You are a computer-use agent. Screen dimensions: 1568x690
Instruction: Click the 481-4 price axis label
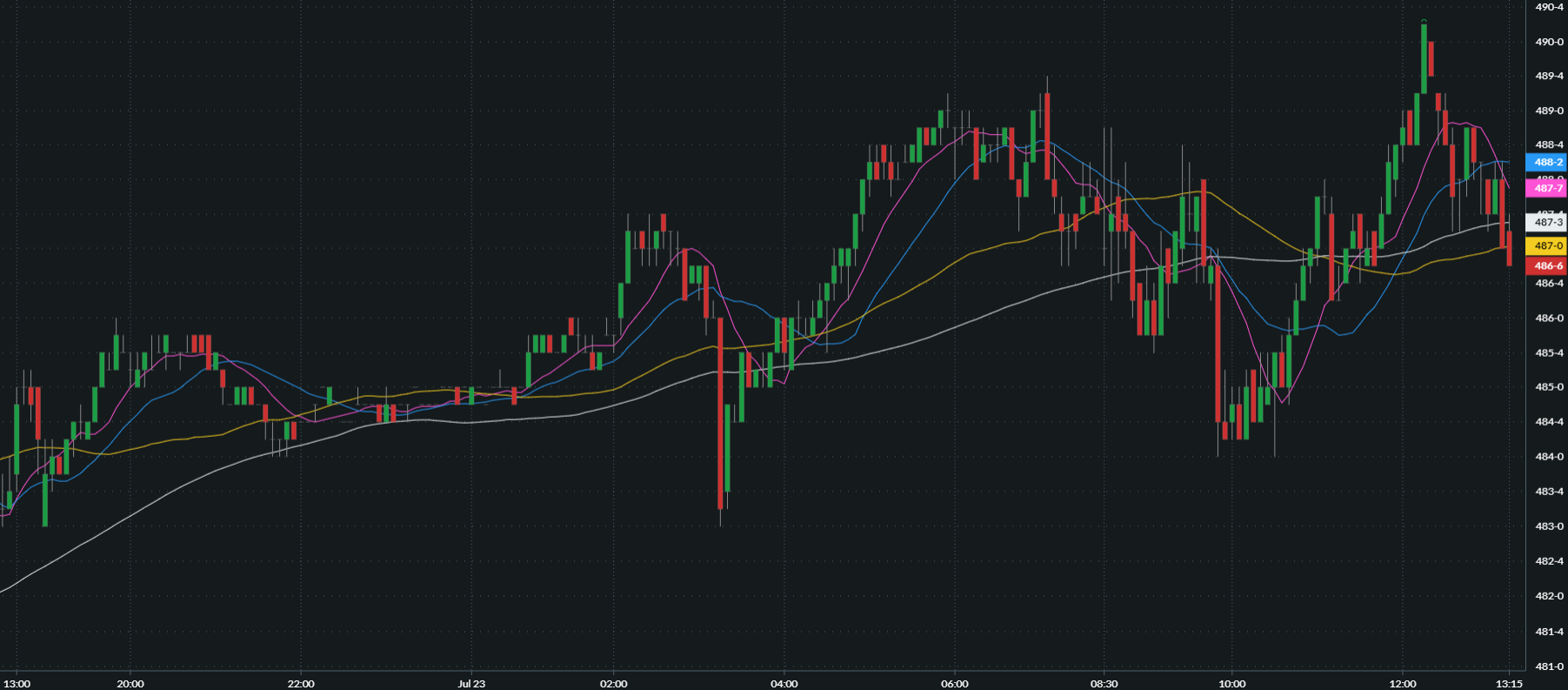click(x=1549, y=632)
